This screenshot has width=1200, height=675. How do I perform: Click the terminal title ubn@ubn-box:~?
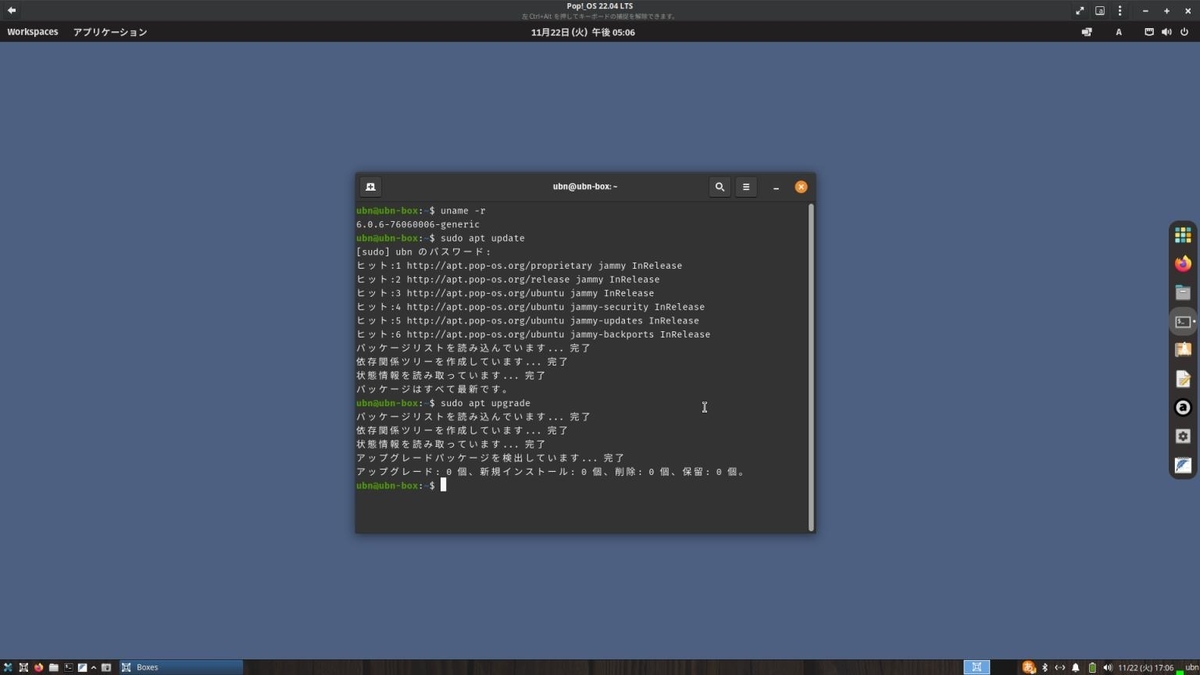tap(585, 187)
